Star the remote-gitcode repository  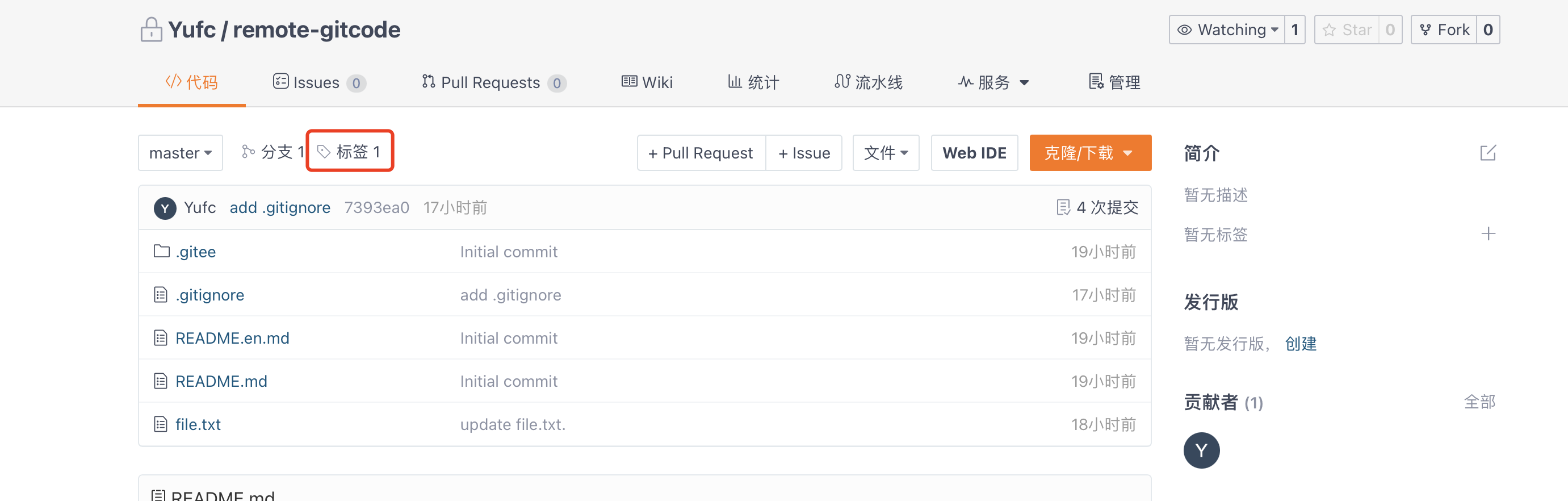pos(1347,30)
